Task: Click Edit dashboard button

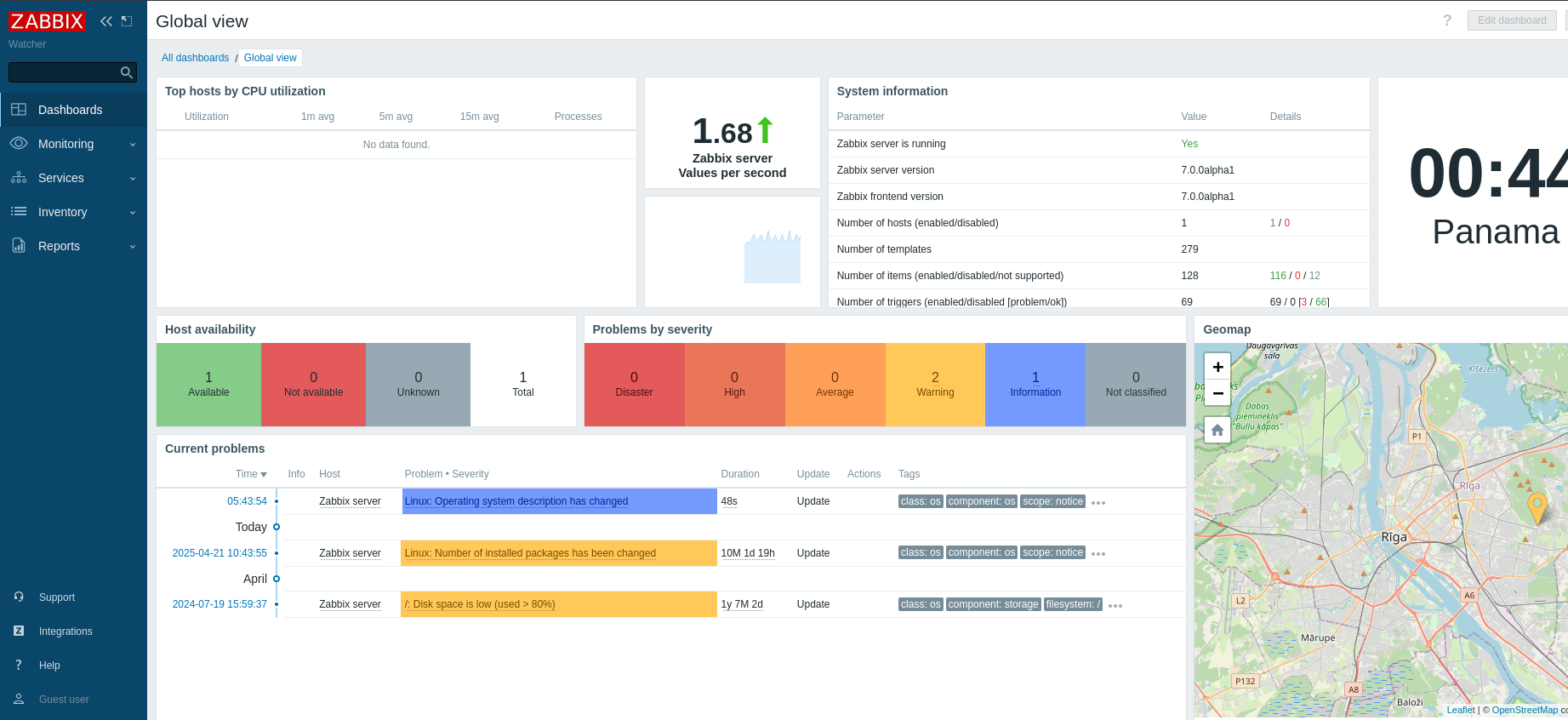Action: click(1512, 20)
